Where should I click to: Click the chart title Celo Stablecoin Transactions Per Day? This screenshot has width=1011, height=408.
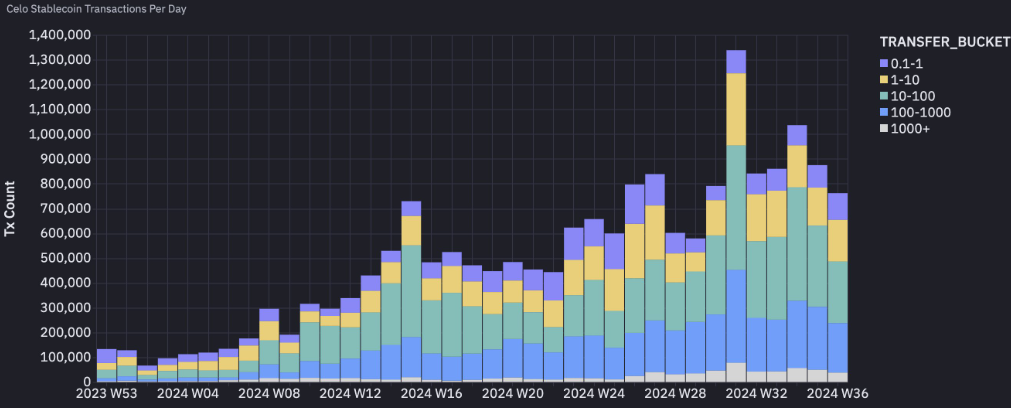point(97,10)
